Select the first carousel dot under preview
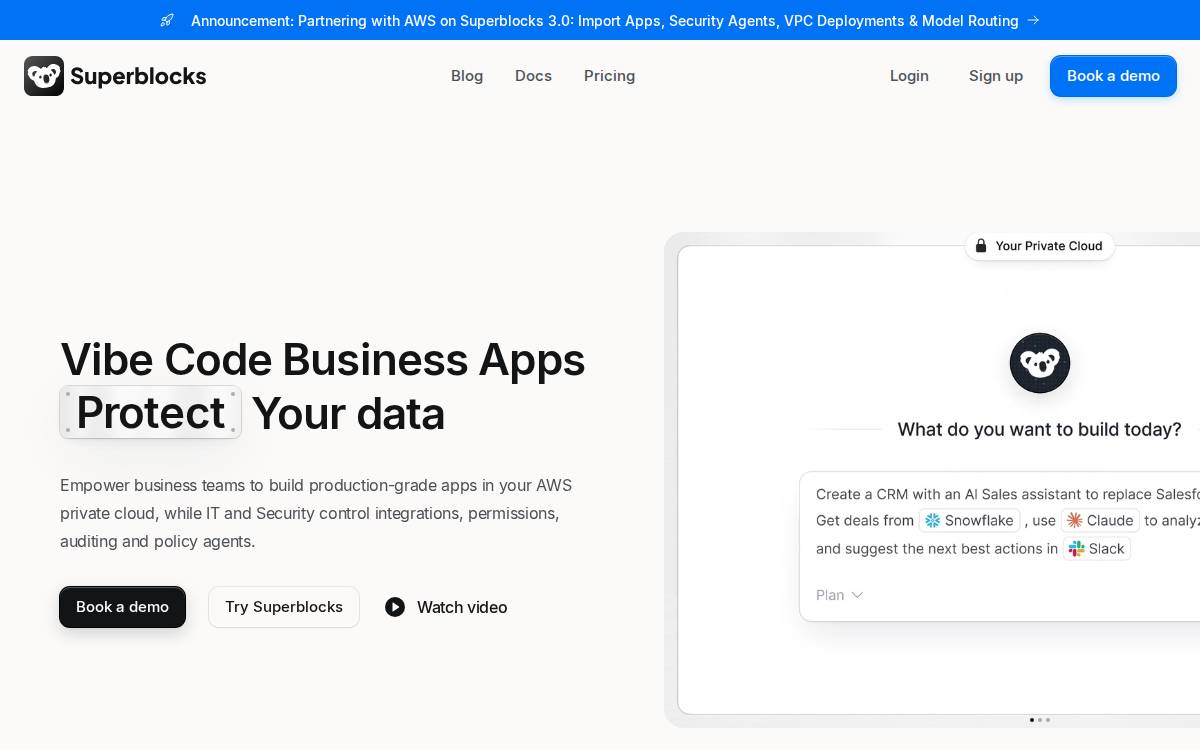 click(x=1032, y=720)
